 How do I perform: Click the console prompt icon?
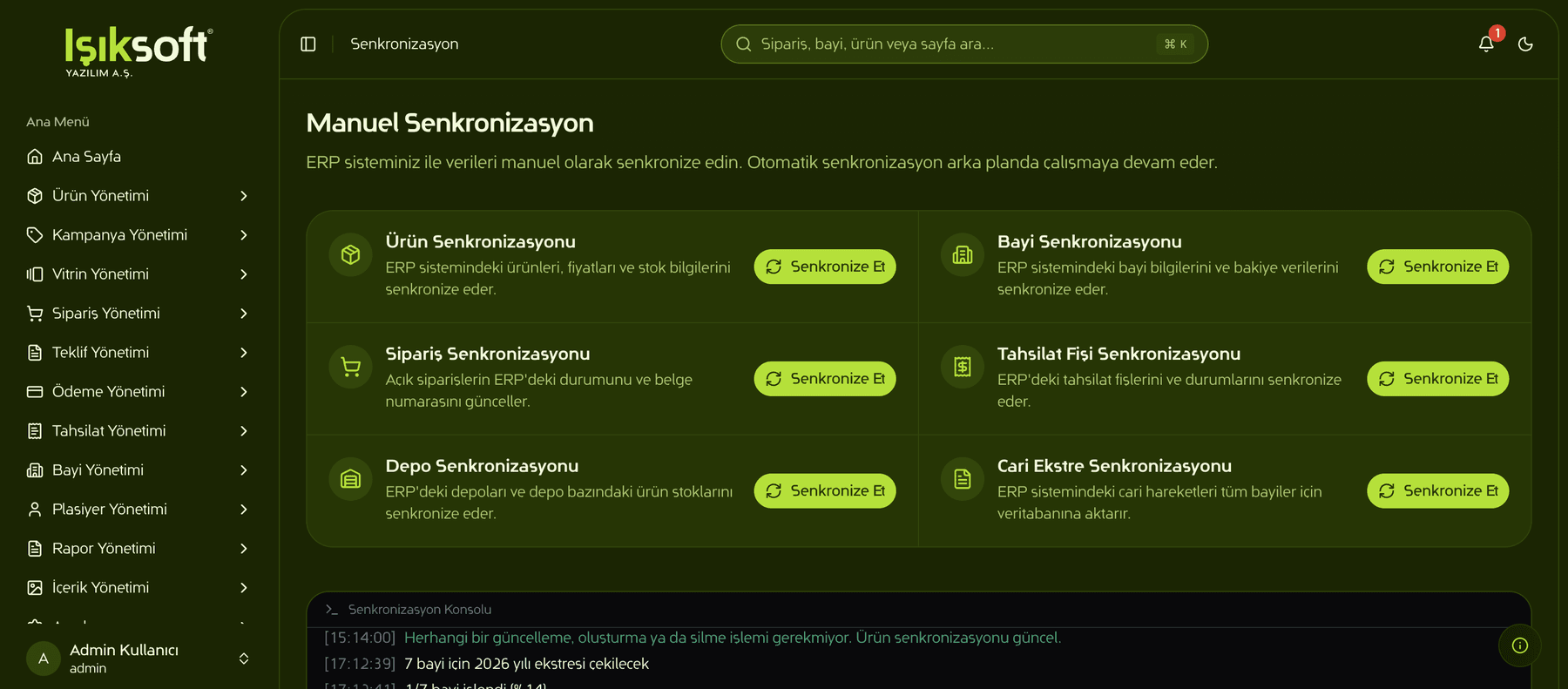(x=331, y=610)
